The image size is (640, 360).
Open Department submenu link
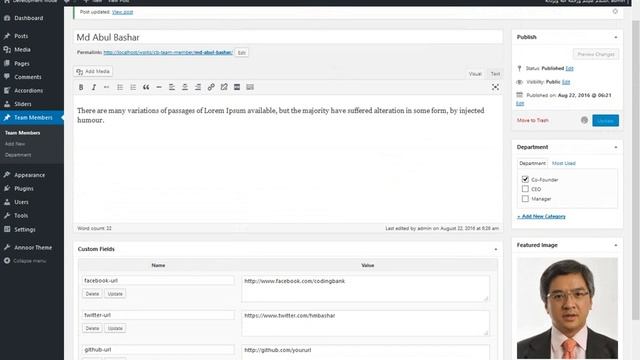[x=18, y=155]
